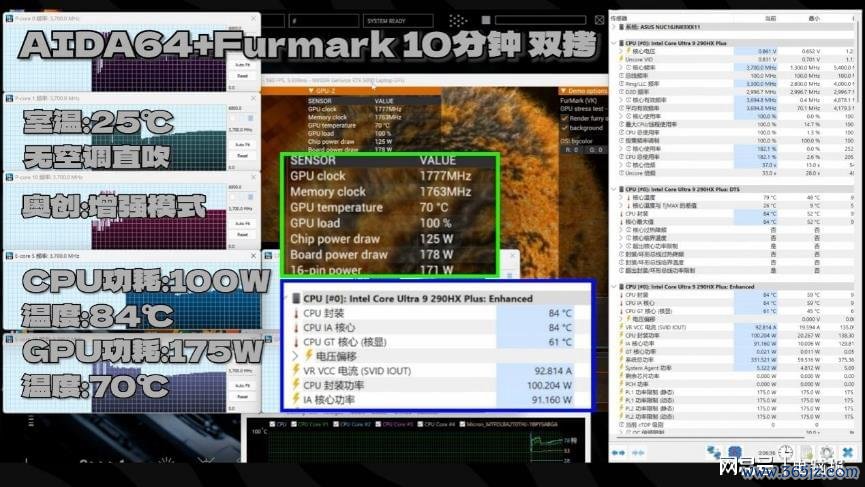The height and width of the screenshot is (487, 865).
Task: Toggle CPU Core #3 checkbox in graph legend
Action: tap(378, 424)
